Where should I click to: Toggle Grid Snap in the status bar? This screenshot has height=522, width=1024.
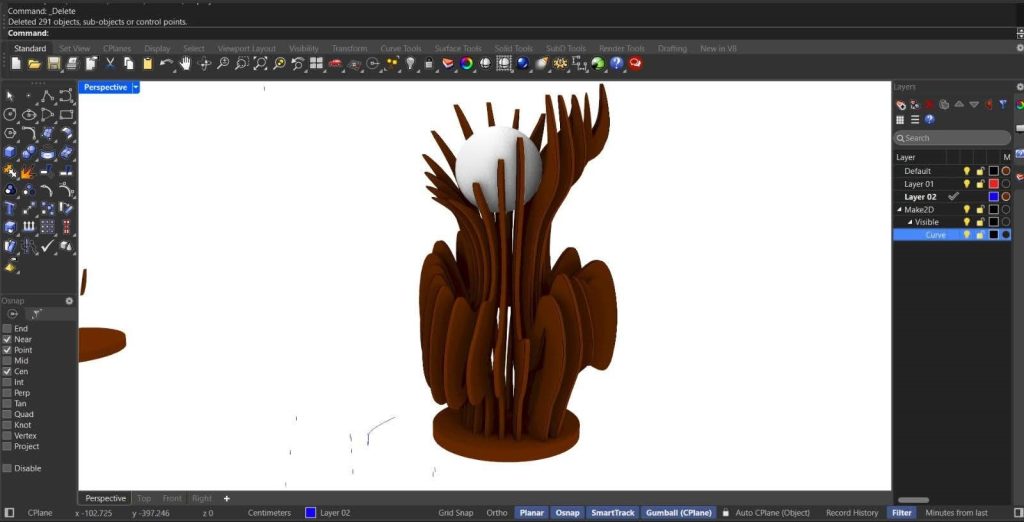click(456, 513)
